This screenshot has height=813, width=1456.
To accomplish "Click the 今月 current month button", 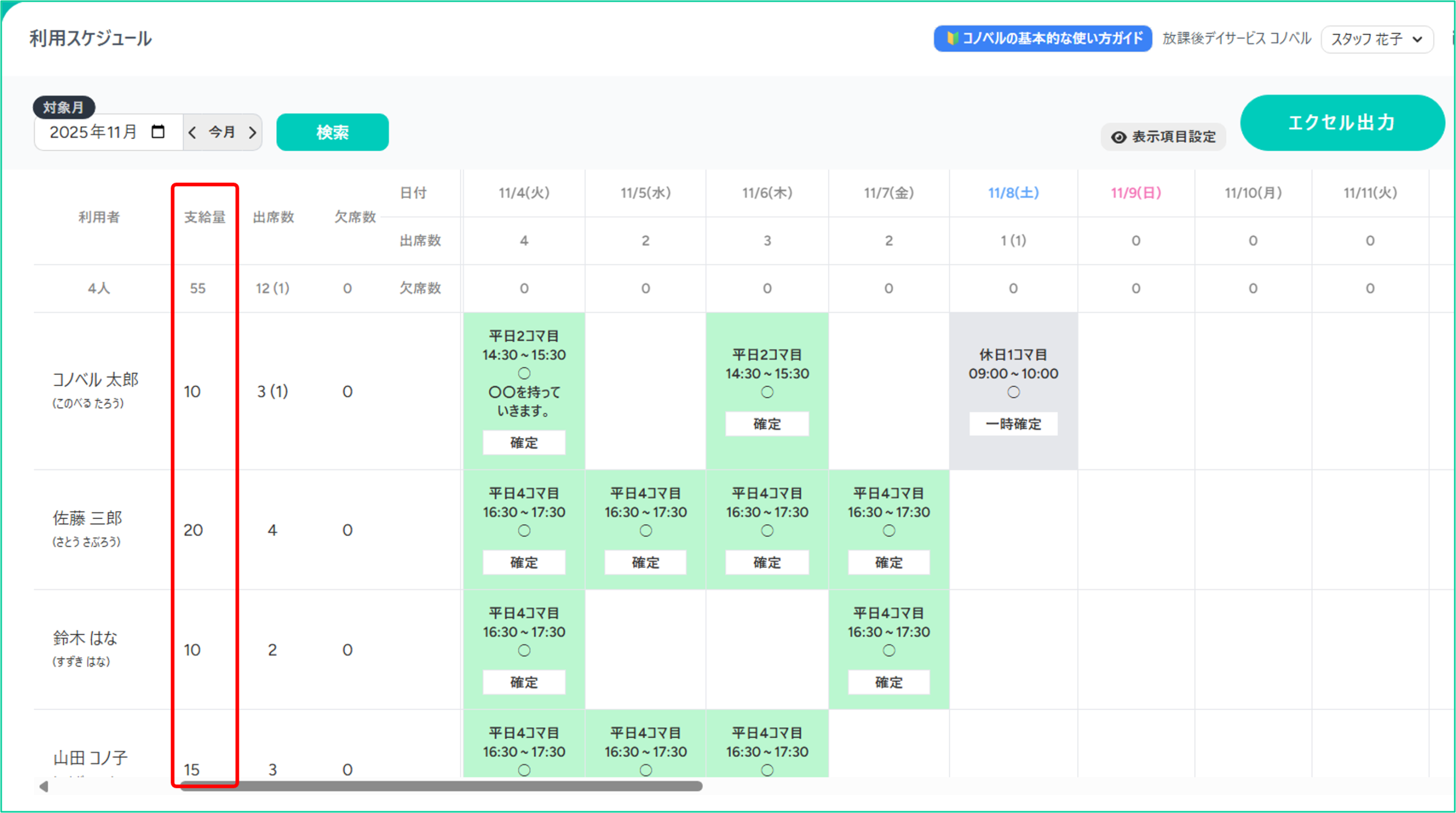I will click(222, 132).
